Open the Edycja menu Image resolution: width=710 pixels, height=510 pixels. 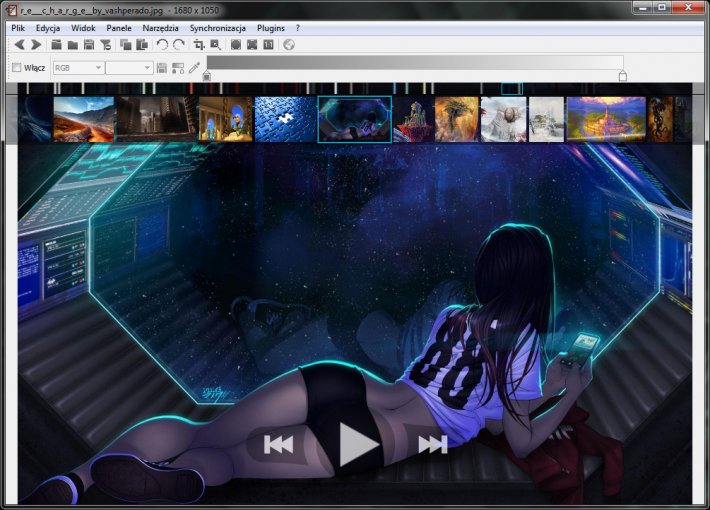[48, 28]
